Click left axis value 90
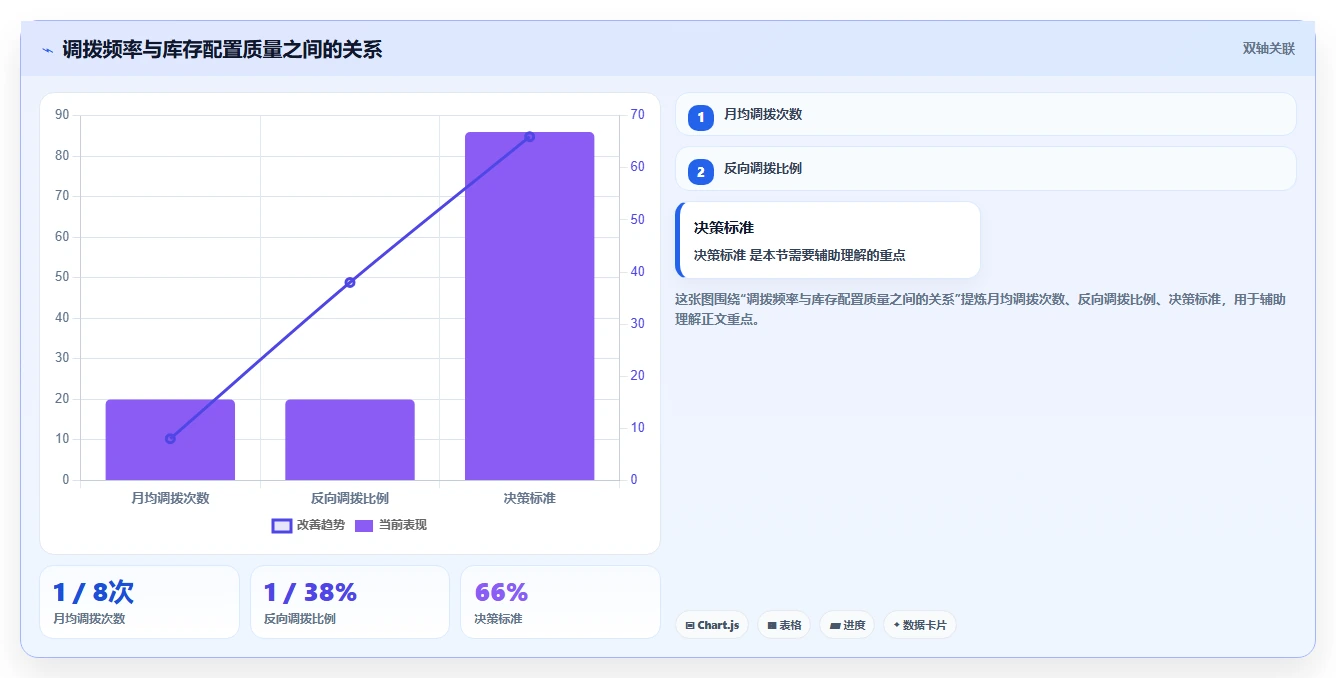This screenshot has width=1336, height=678. [62, 115]
